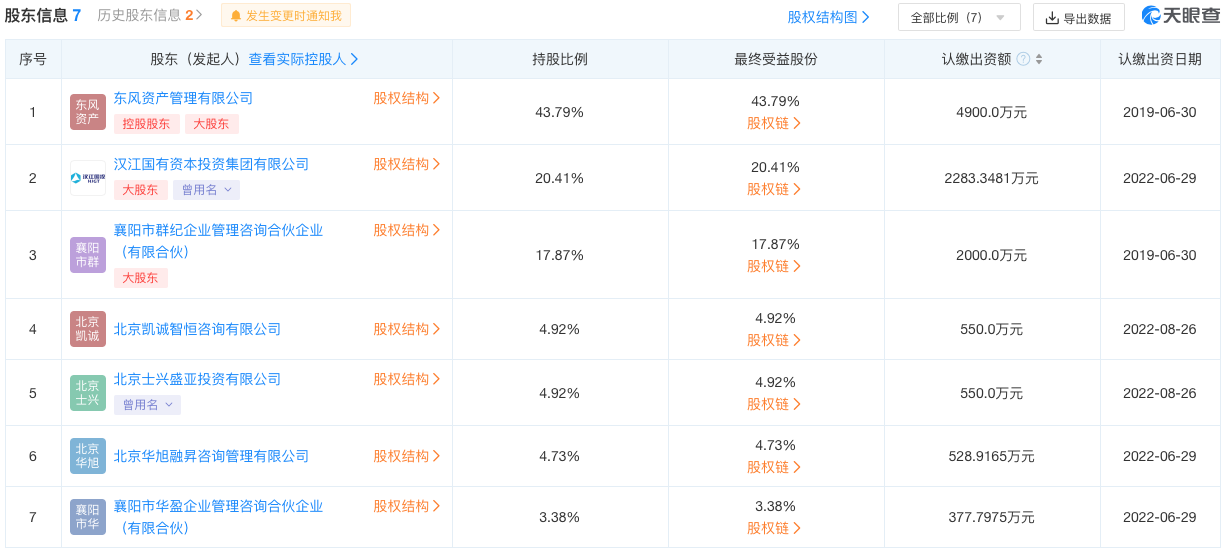Click the 天眼查 logo

tap(1179, 16)
